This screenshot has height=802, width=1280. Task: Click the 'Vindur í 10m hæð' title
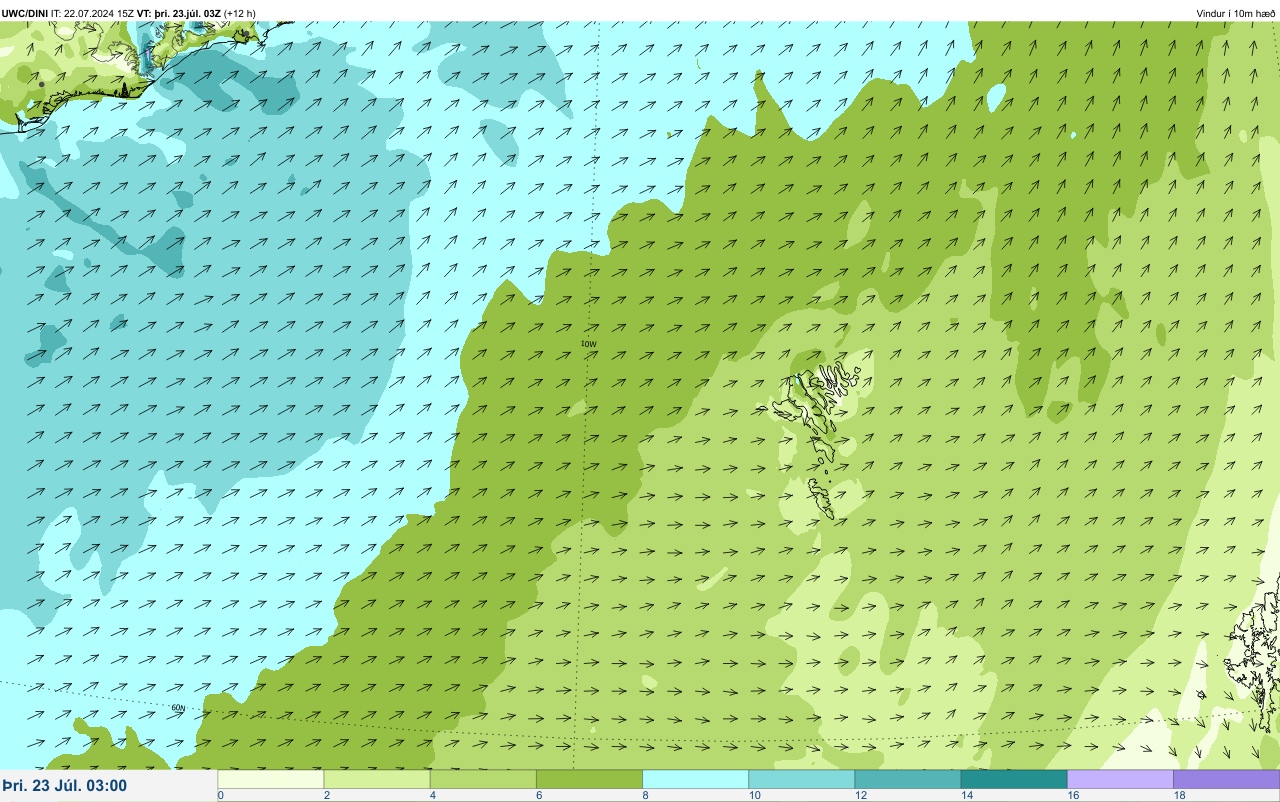(1236, 13)
